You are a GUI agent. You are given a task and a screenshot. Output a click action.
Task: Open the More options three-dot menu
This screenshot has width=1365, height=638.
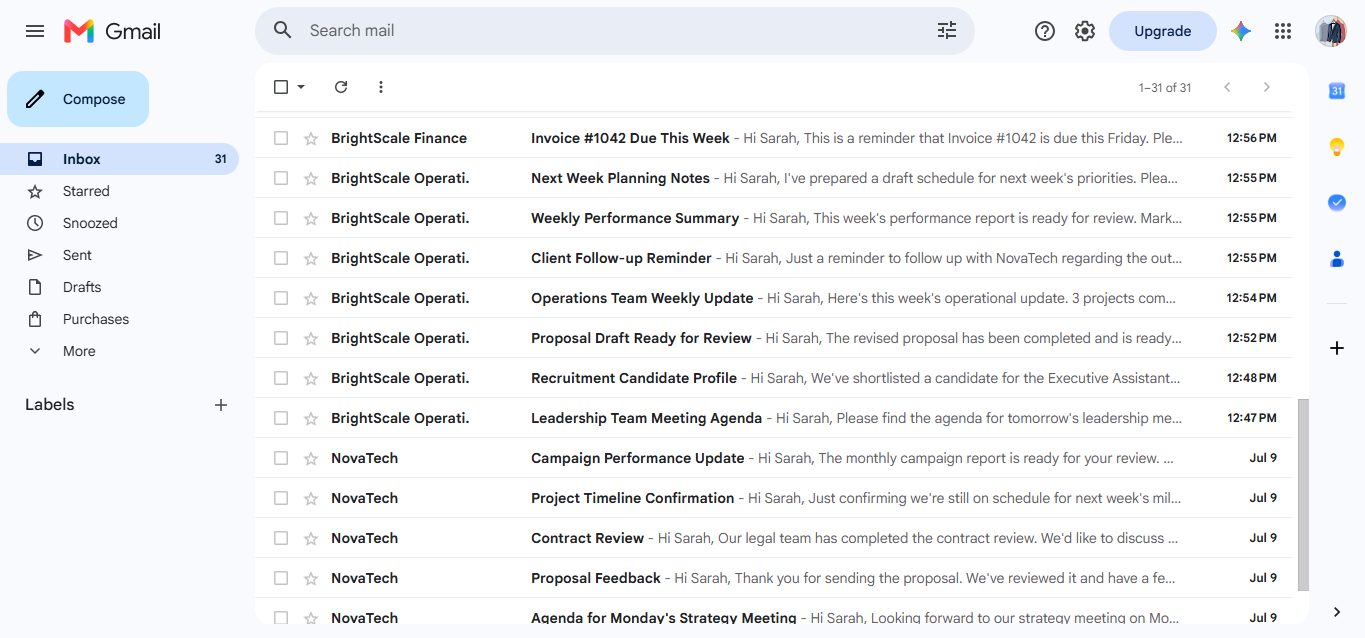click(x=380, y=87)
